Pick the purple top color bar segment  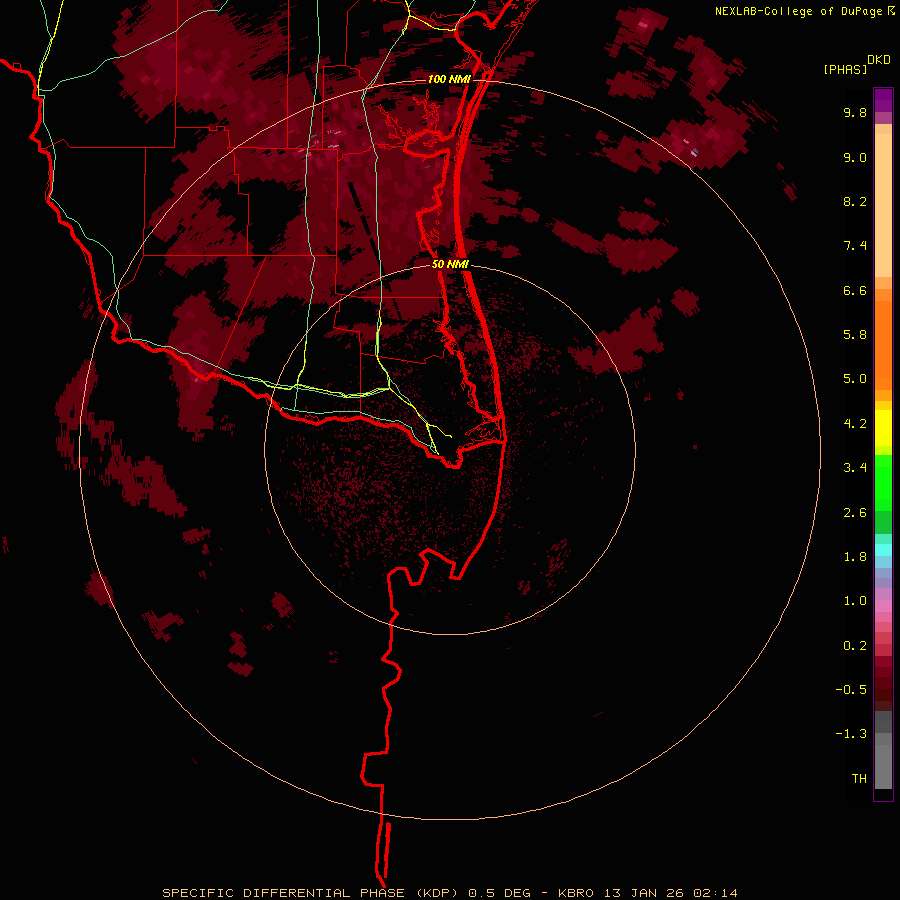[883, 100]
